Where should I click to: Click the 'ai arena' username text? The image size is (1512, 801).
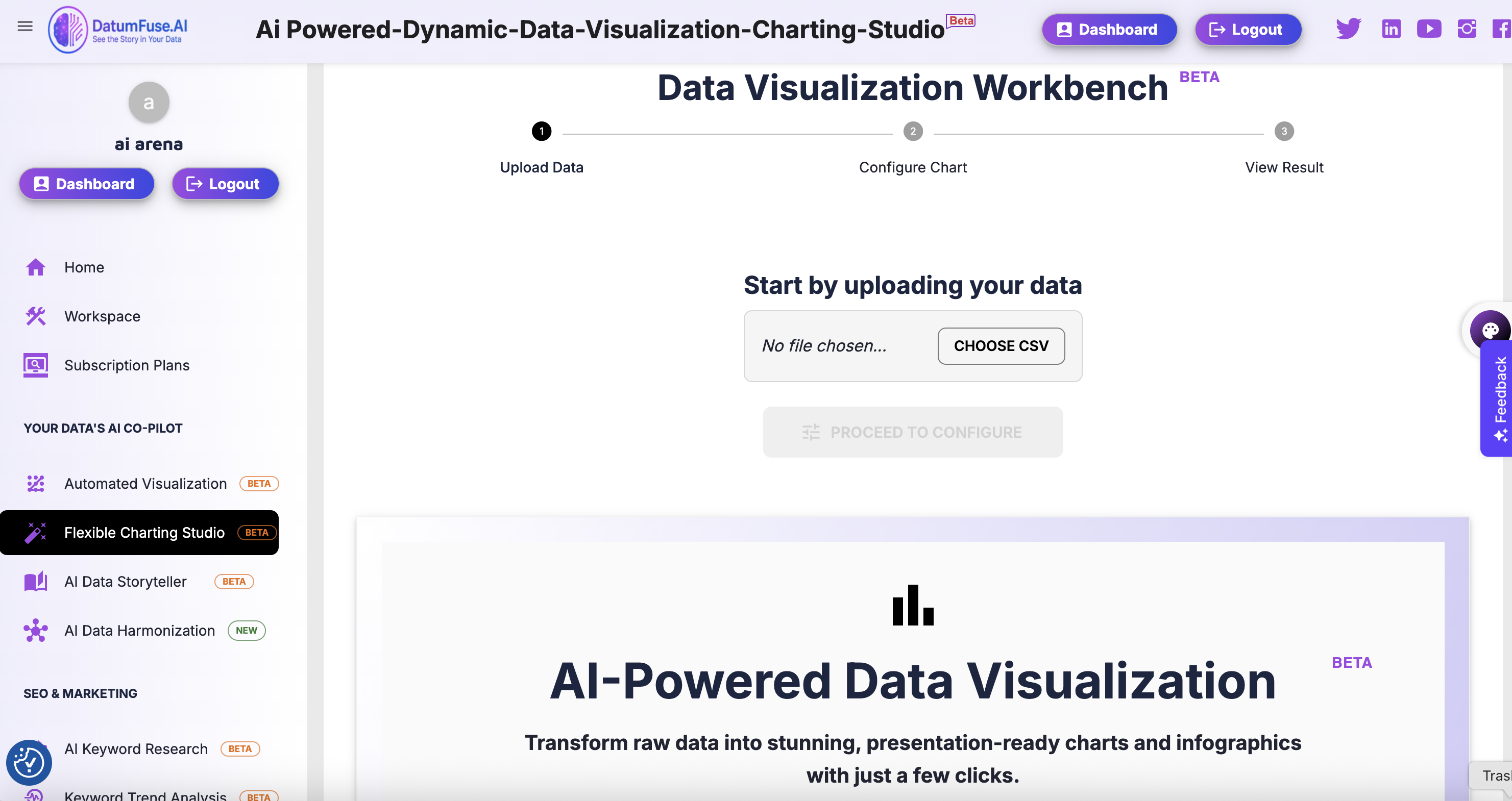(149, 144)
